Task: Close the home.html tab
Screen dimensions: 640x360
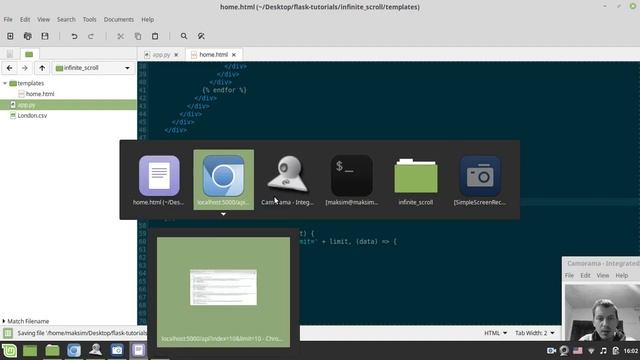Action: [233, 55]
